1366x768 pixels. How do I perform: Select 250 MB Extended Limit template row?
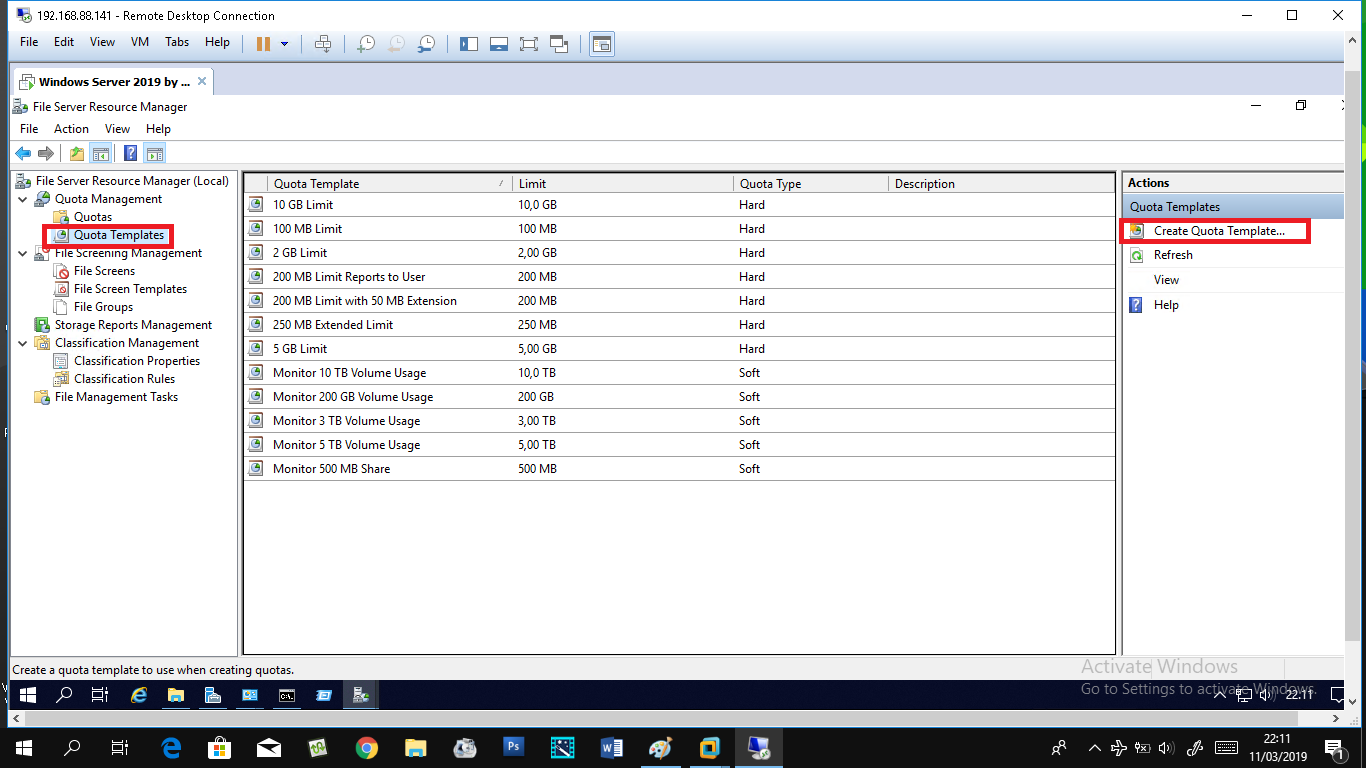[679, 325]
